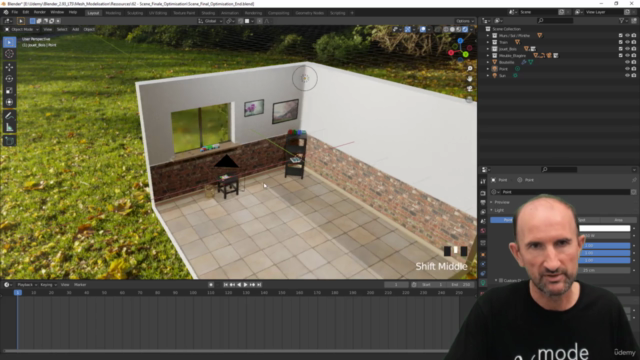Switch to the Modeling workspace tab
640x360 pixels.
pos(113,13)
